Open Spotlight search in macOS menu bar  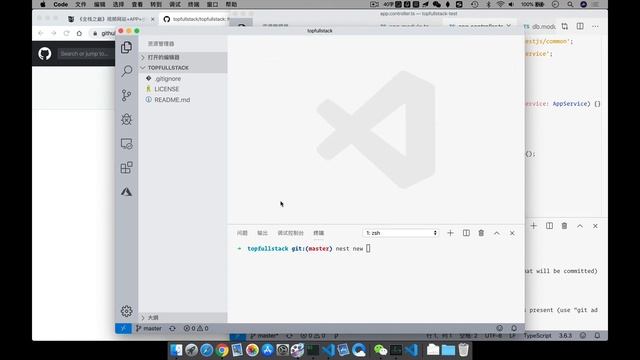pyautogui.click(x=570, y=4)
